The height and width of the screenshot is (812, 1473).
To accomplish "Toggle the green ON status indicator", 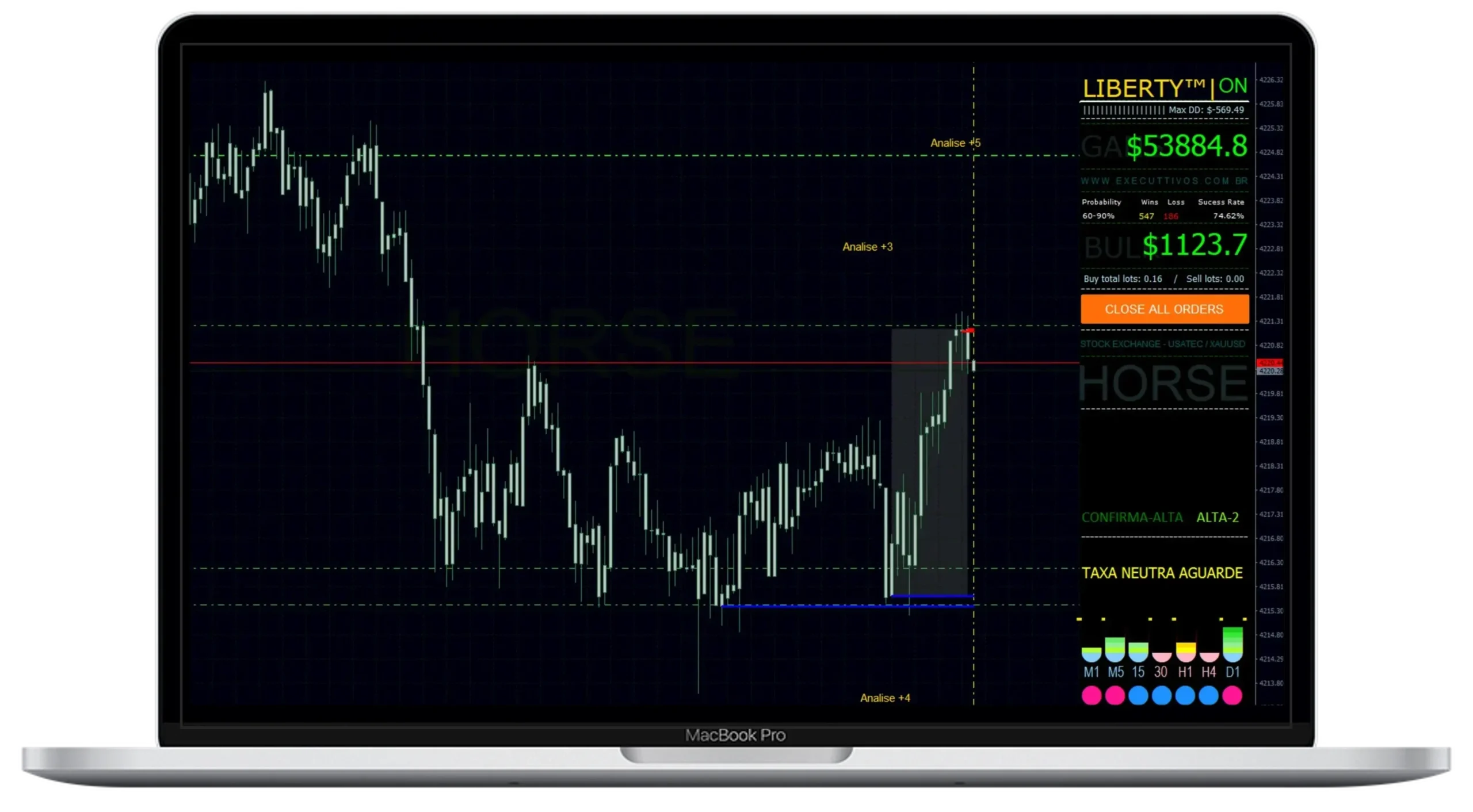I will (x=1232, y=86).
